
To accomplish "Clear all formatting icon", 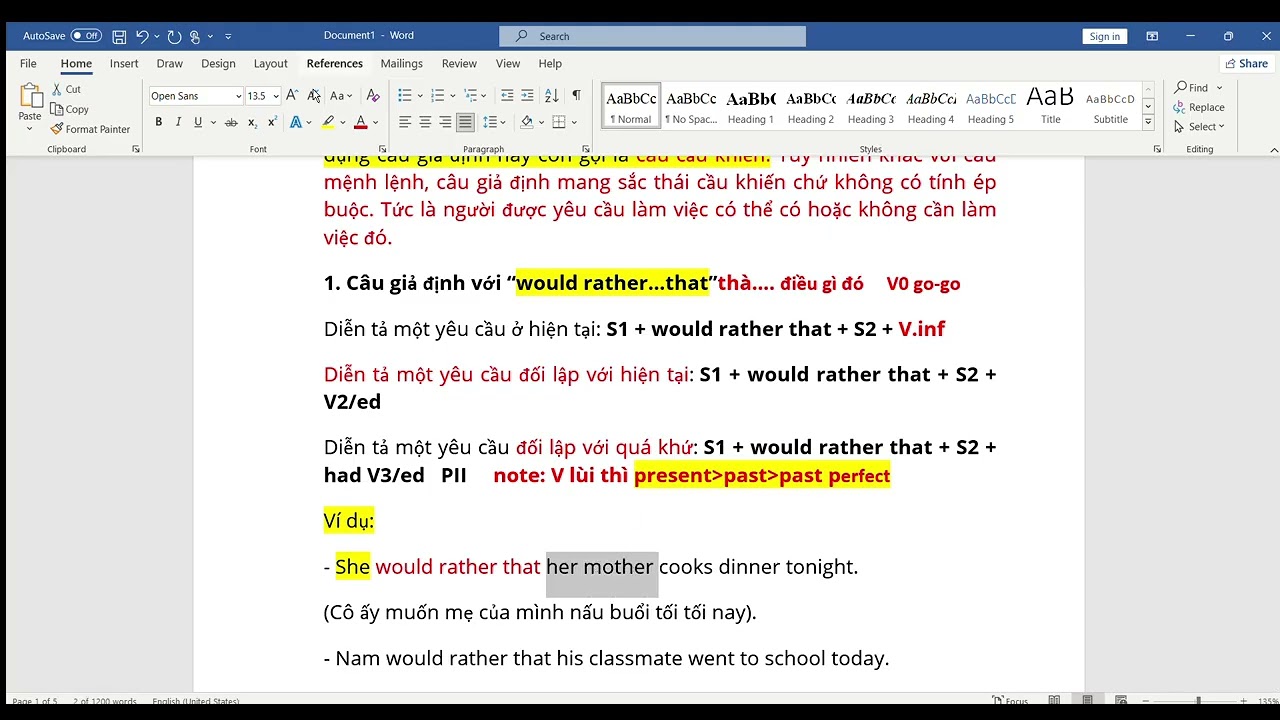I will (373, 95).
